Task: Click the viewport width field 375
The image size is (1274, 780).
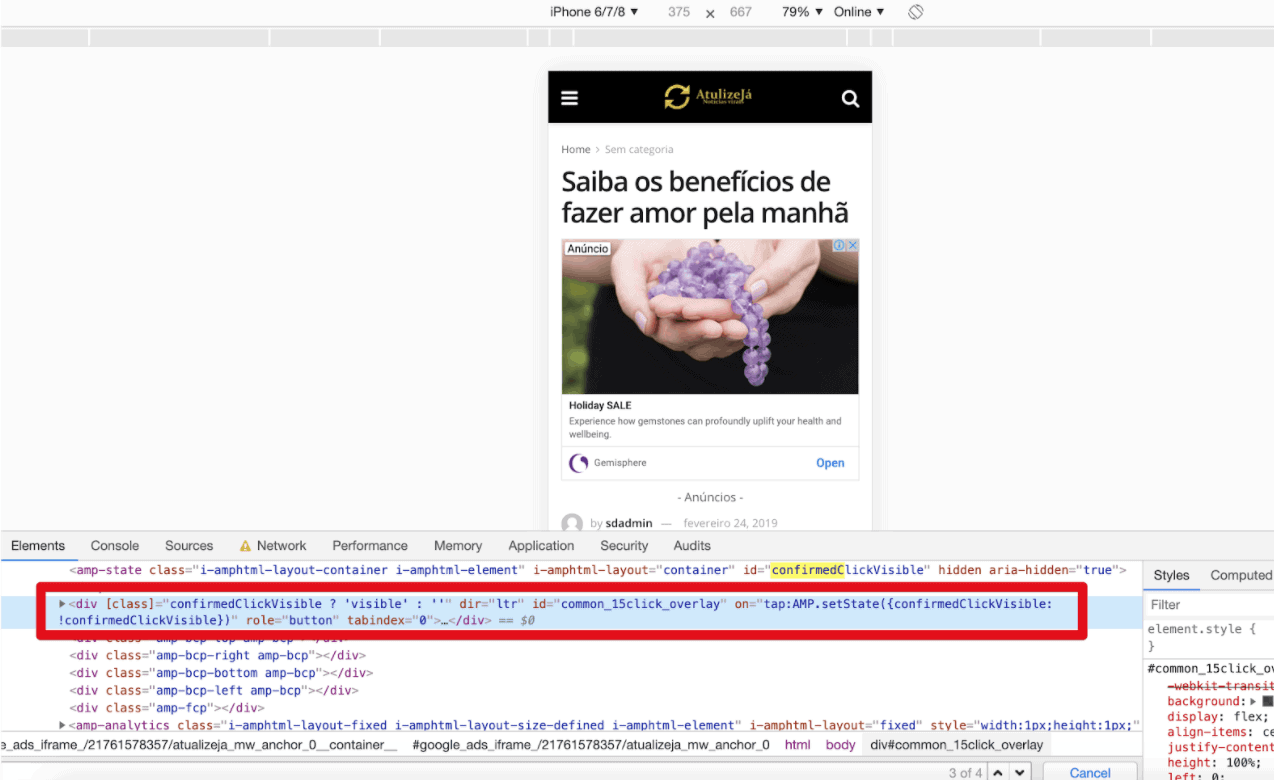Action: (679, 12)
